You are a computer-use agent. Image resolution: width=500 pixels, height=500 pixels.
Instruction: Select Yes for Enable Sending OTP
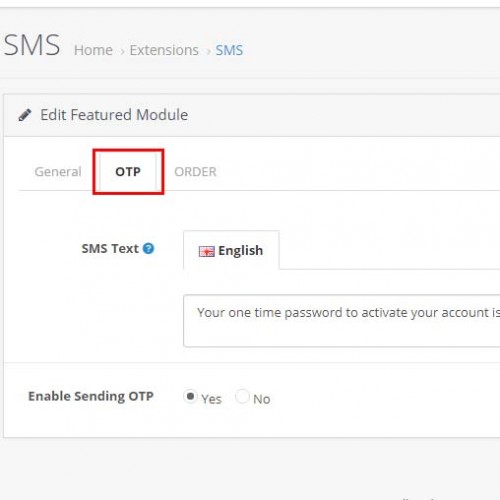click(190, 397)
